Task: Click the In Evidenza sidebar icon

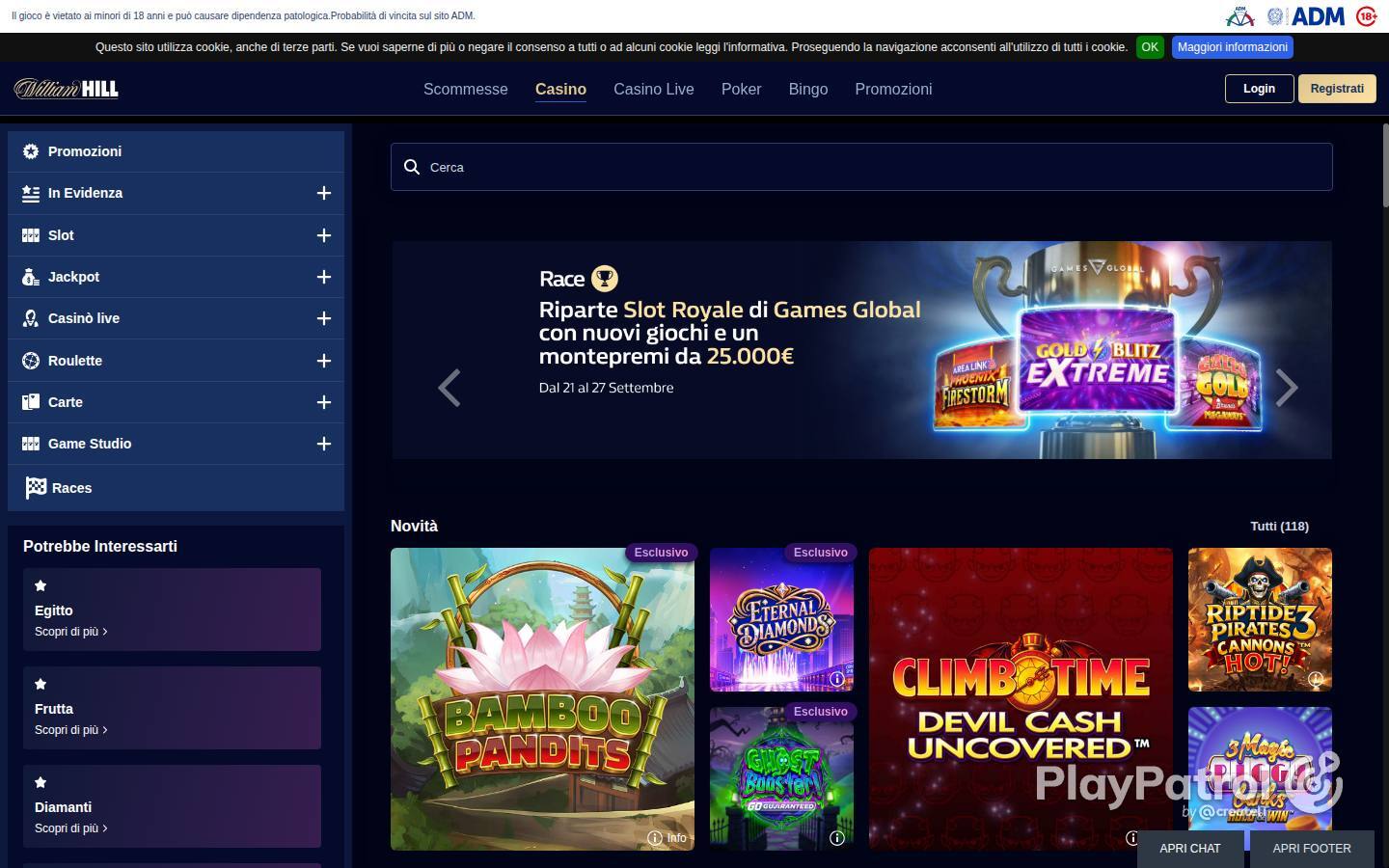Action: coord(31,193)
